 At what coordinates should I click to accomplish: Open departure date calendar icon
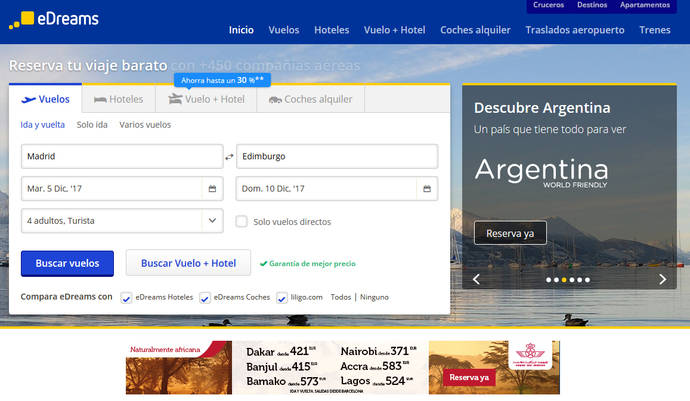pos(212,188)
